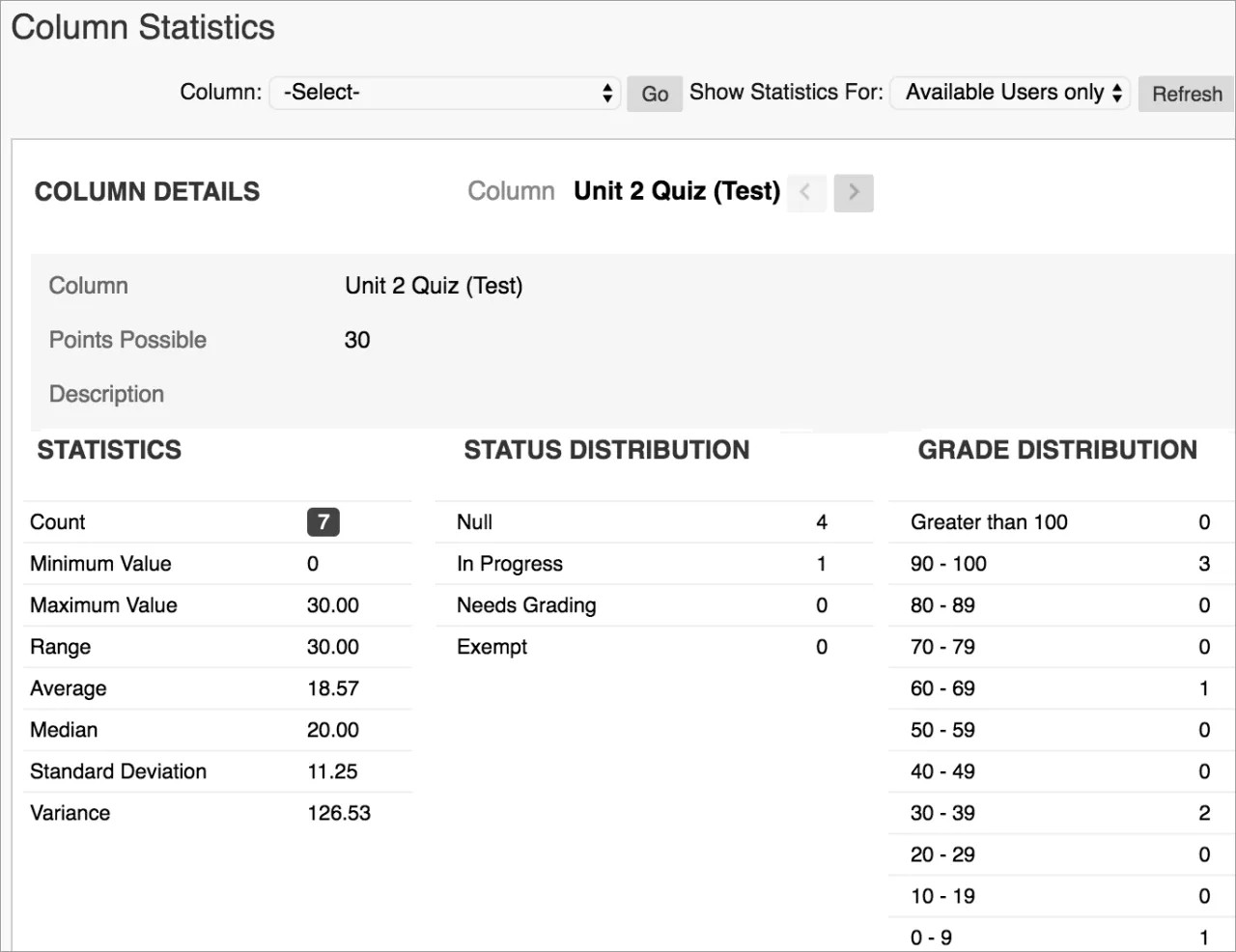Click the GRADE DISTRIBUTION header

pos(1058,450)
